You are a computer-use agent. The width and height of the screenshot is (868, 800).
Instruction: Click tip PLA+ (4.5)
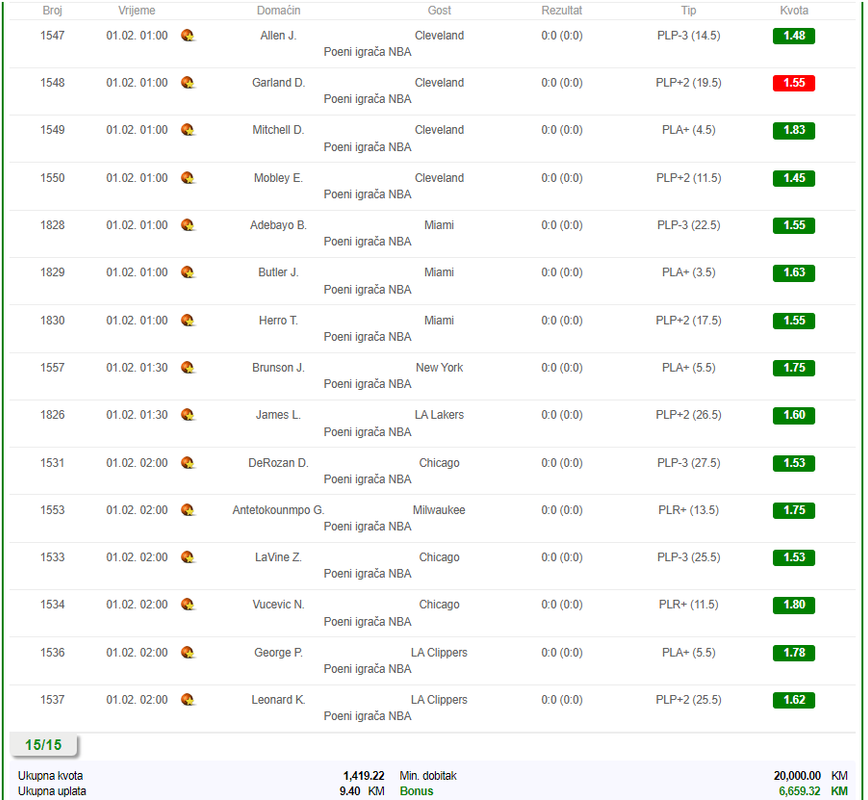pyautogui.click(x=689, y=130)
